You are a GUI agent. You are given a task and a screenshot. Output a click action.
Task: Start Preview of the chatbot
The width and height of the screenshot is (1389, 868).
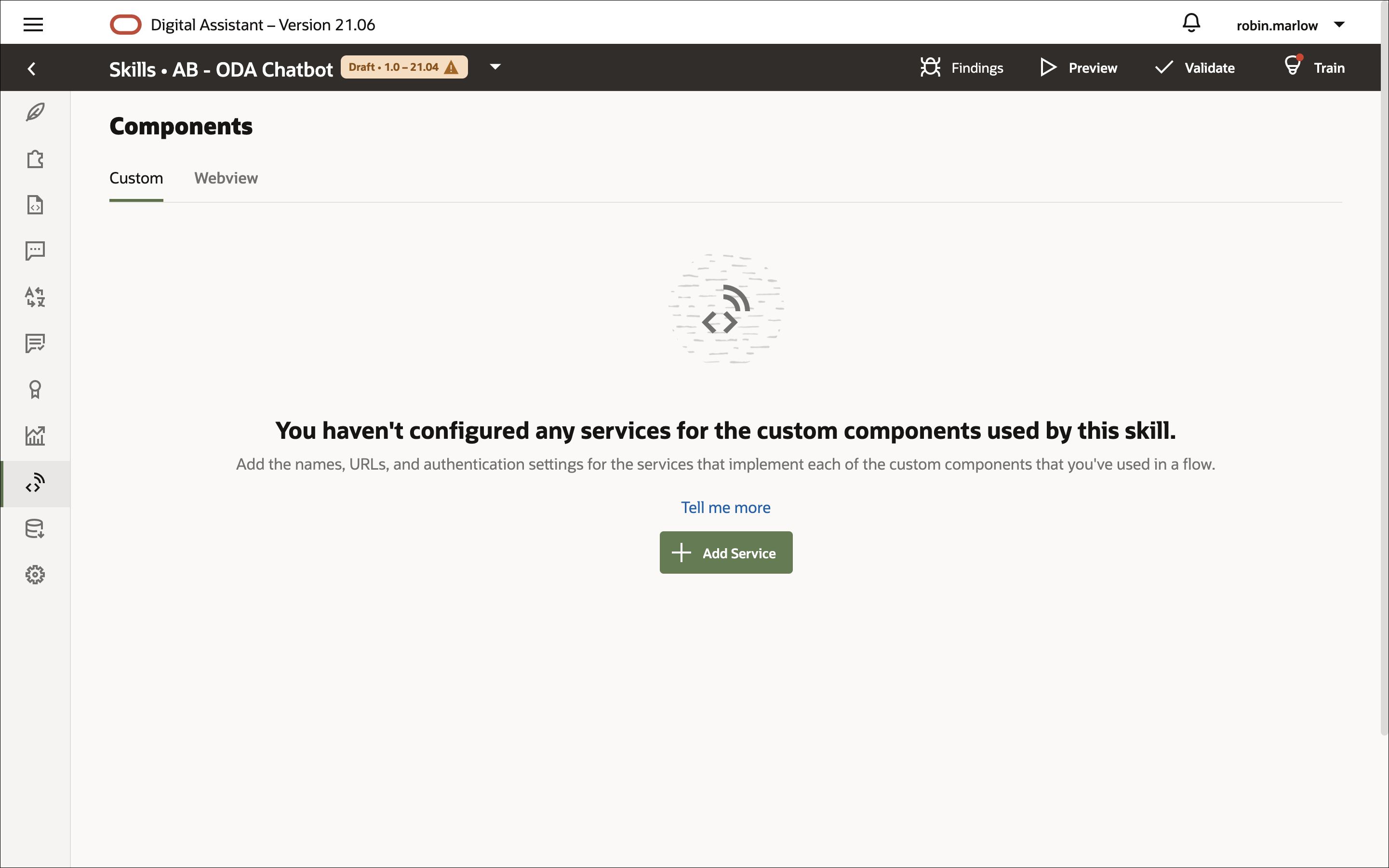(1078, 67)
